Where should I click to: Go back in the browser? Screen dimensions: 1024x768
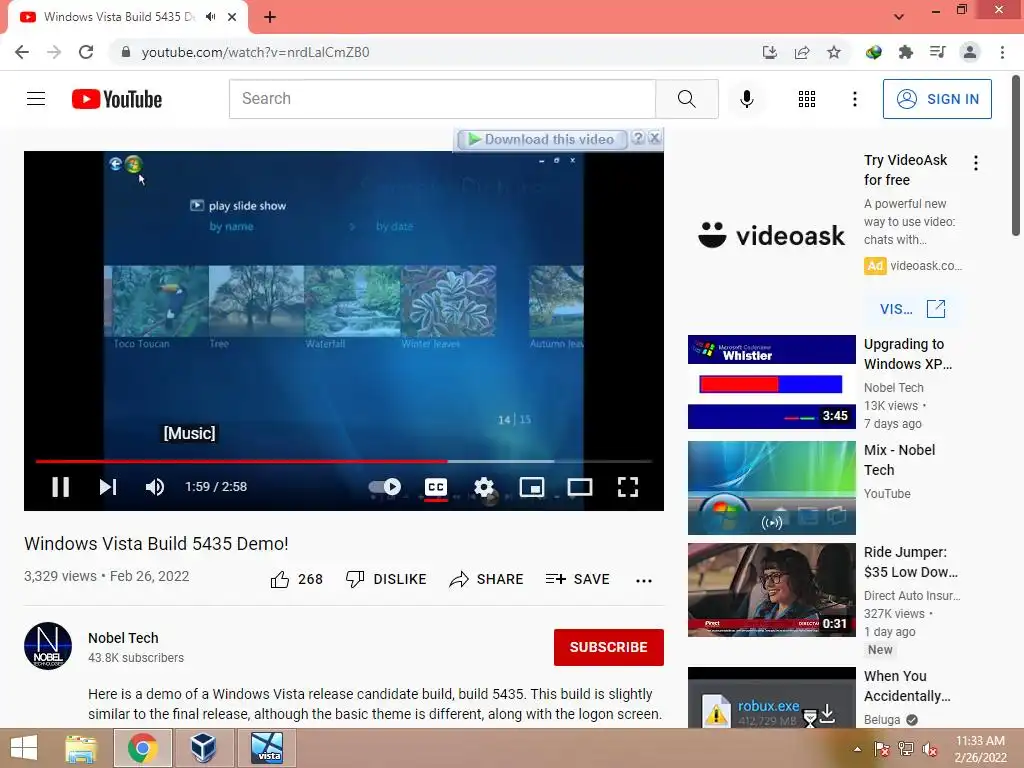pyautogui.click(x=22, y=52)
